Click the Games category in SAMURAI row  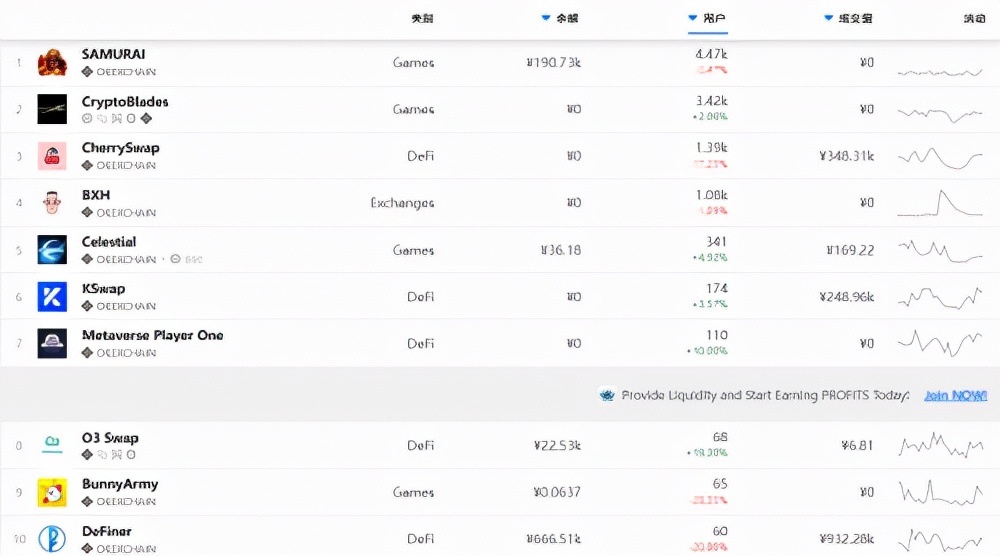(x=413, y=62)
